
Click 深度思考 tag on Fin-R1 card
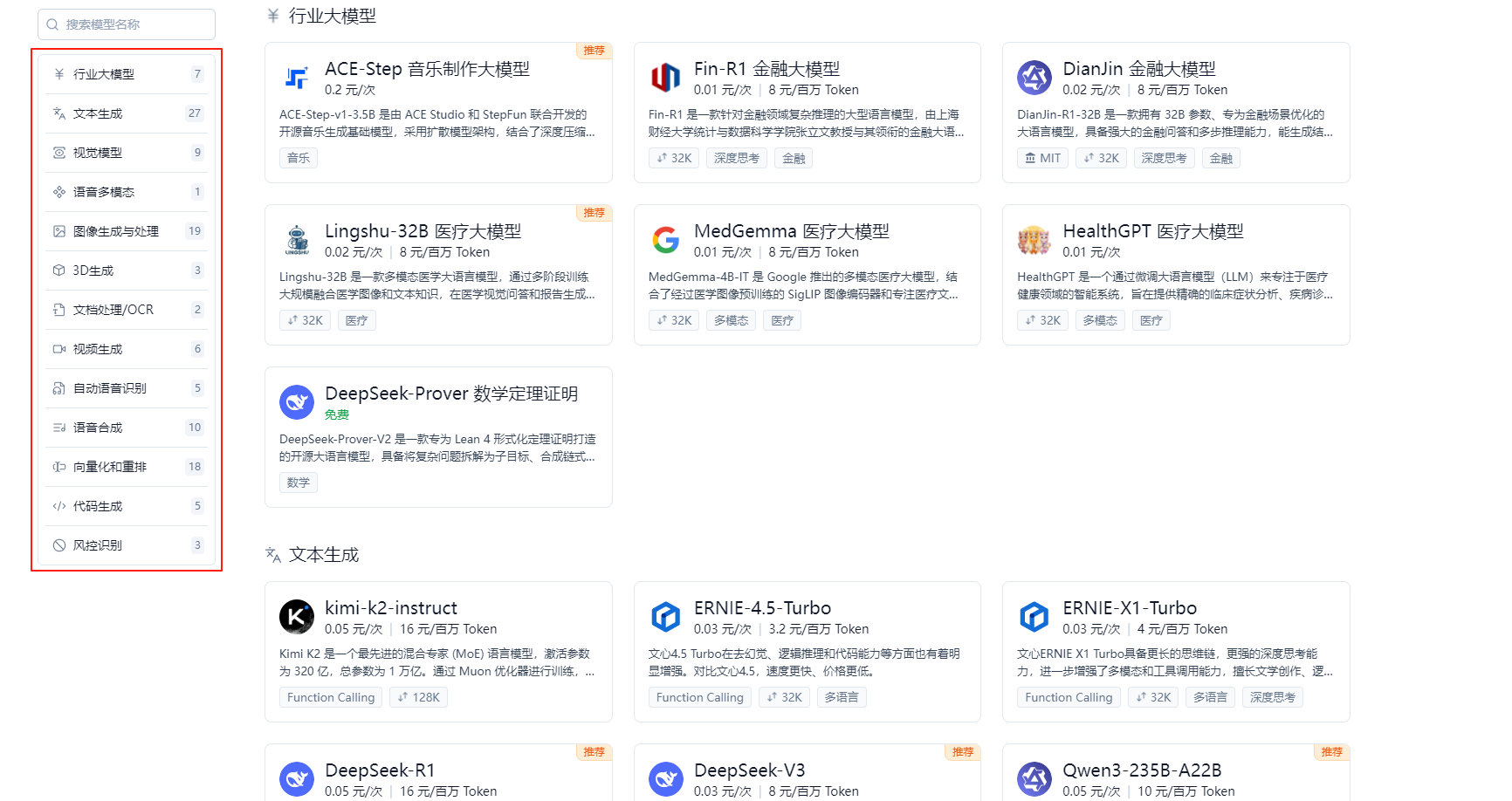pos(737,158)
